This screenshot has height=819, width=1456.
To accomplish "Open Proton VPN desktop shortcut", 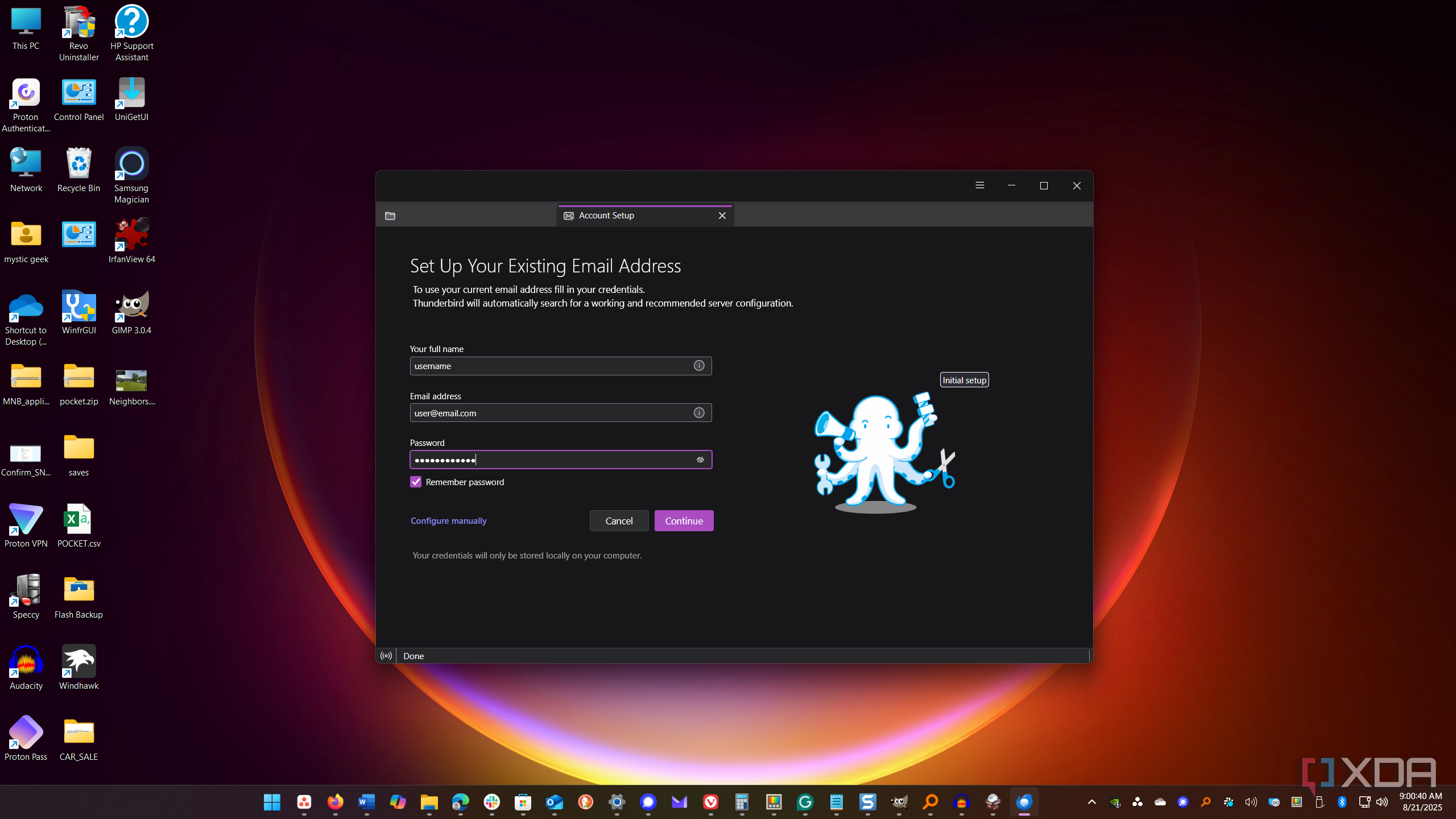I will click(26, 526).
